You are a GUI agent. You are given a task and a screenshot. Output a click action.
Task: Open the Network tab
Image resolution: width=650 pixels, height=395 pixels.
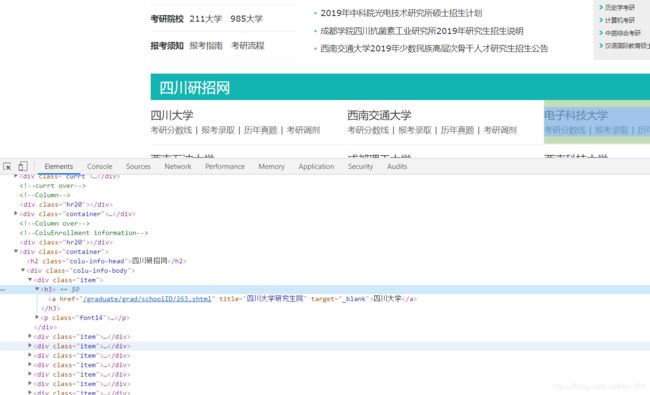[178, 166]
